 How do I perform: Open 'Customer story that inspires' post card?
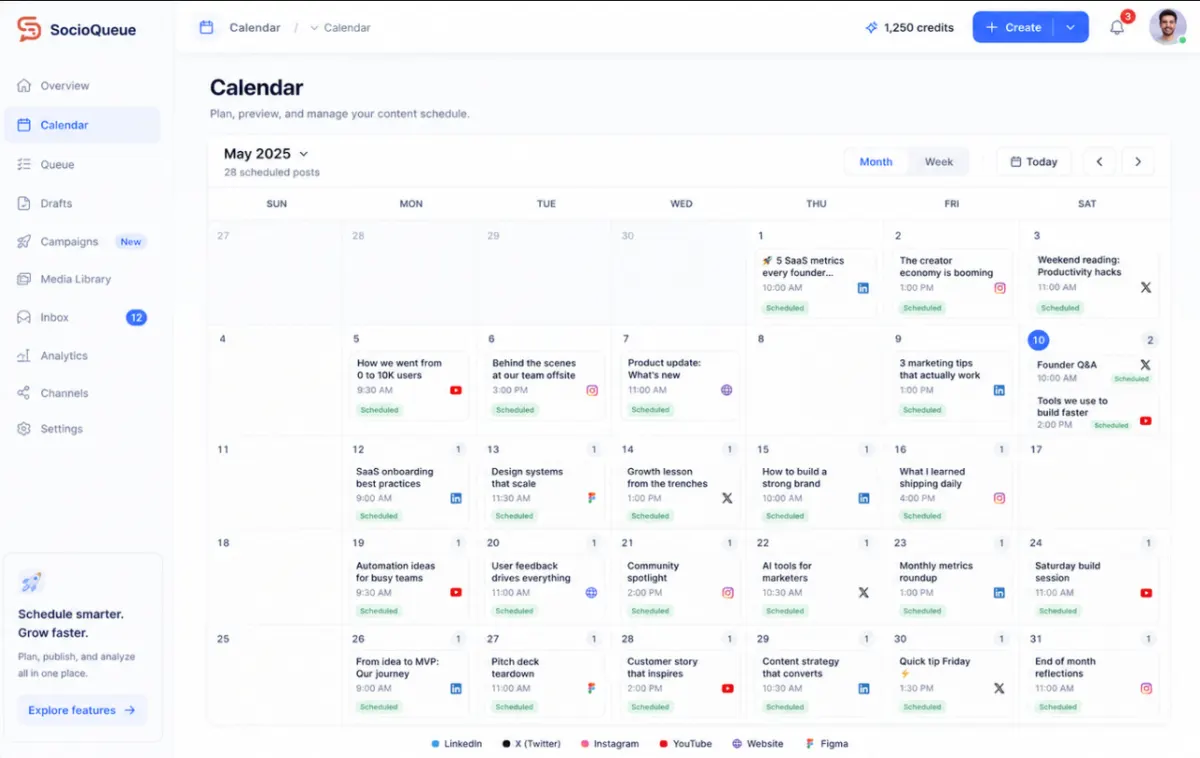(680, 682)
